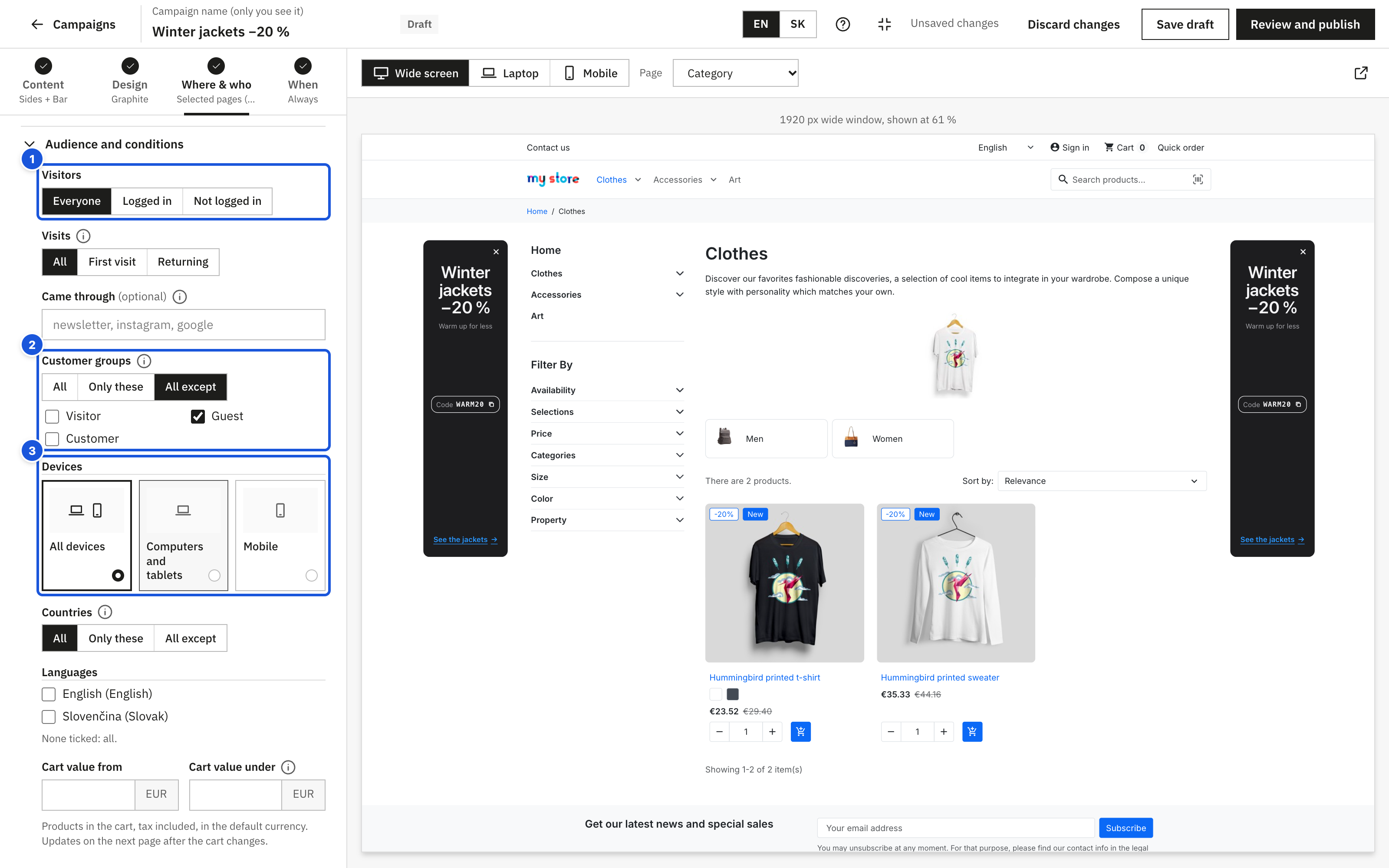This screenshot has width=1389, height=868.
Task: Click Review and publish button
Action: [x=1305, y=24]
